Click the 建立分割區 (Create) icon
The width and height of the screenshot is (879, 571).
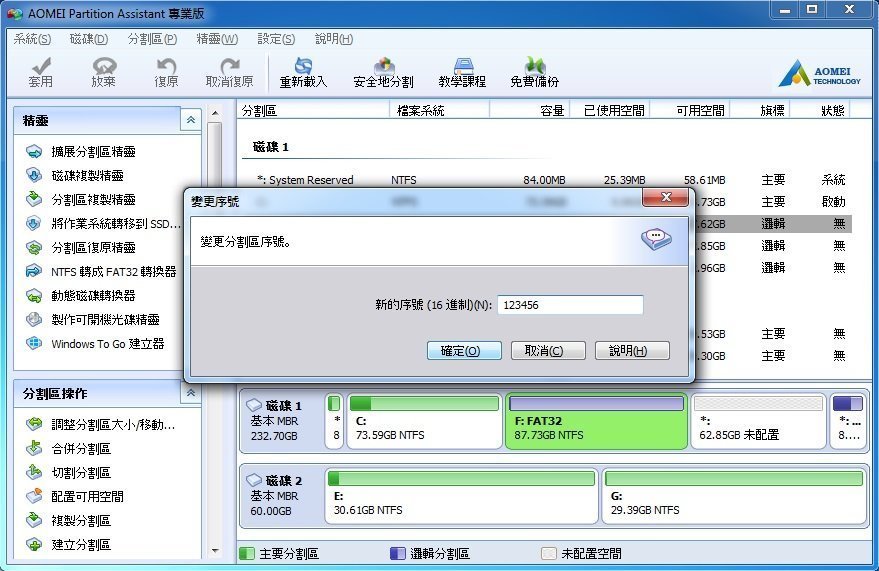tap(34, 544)
